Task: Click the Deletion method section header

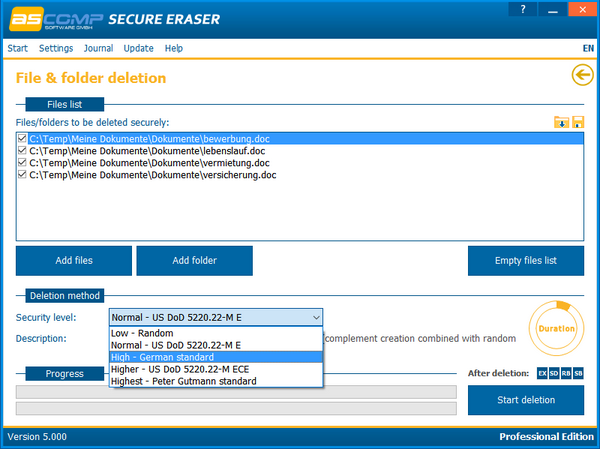Action: click(x=64, y=295)
